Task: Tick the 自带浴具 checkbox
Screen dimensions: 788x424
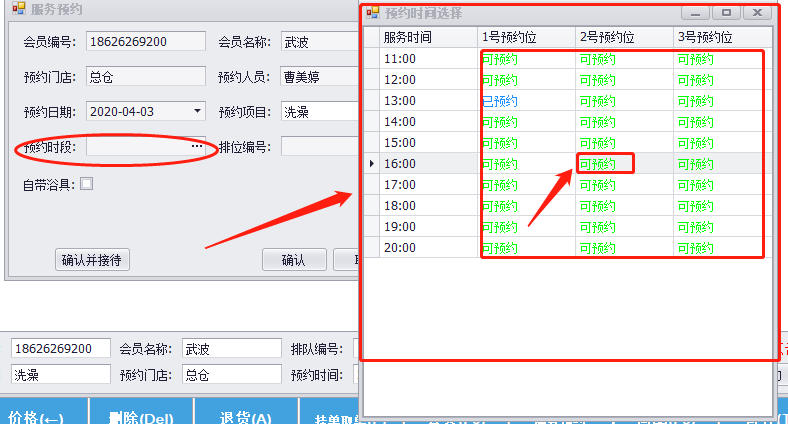Action: pyautogui.click(x=86, y=184)
